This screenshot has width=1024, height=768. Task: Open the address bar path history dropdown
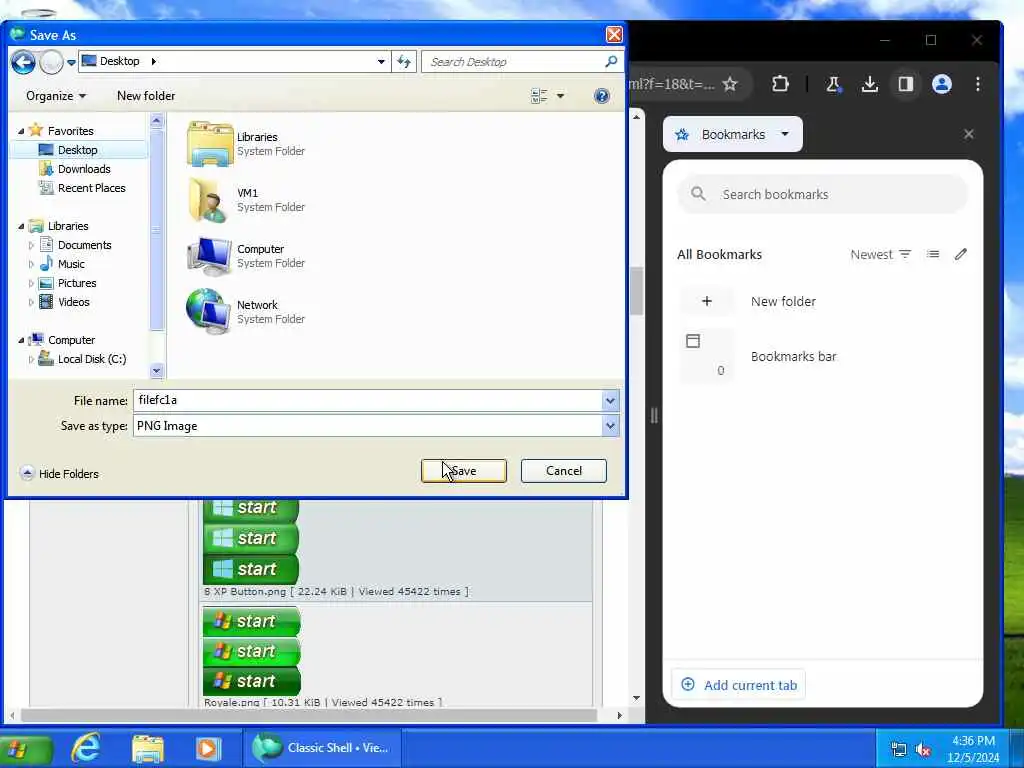click(x=381, y=62)
